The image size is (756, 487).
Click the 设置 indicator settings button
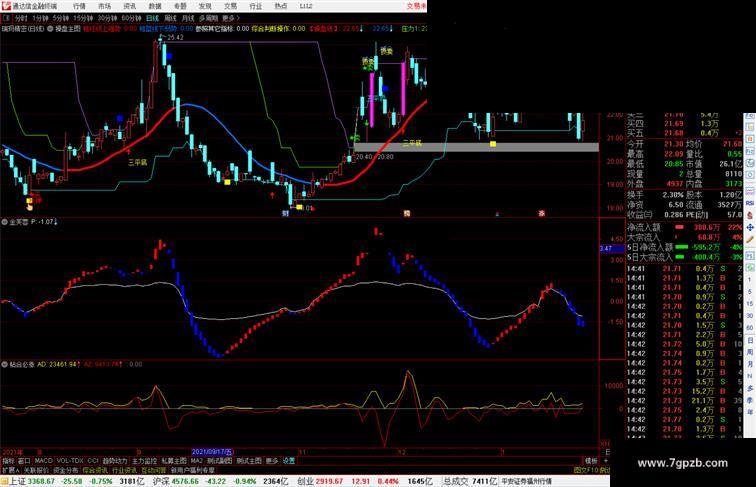[288, 461]
